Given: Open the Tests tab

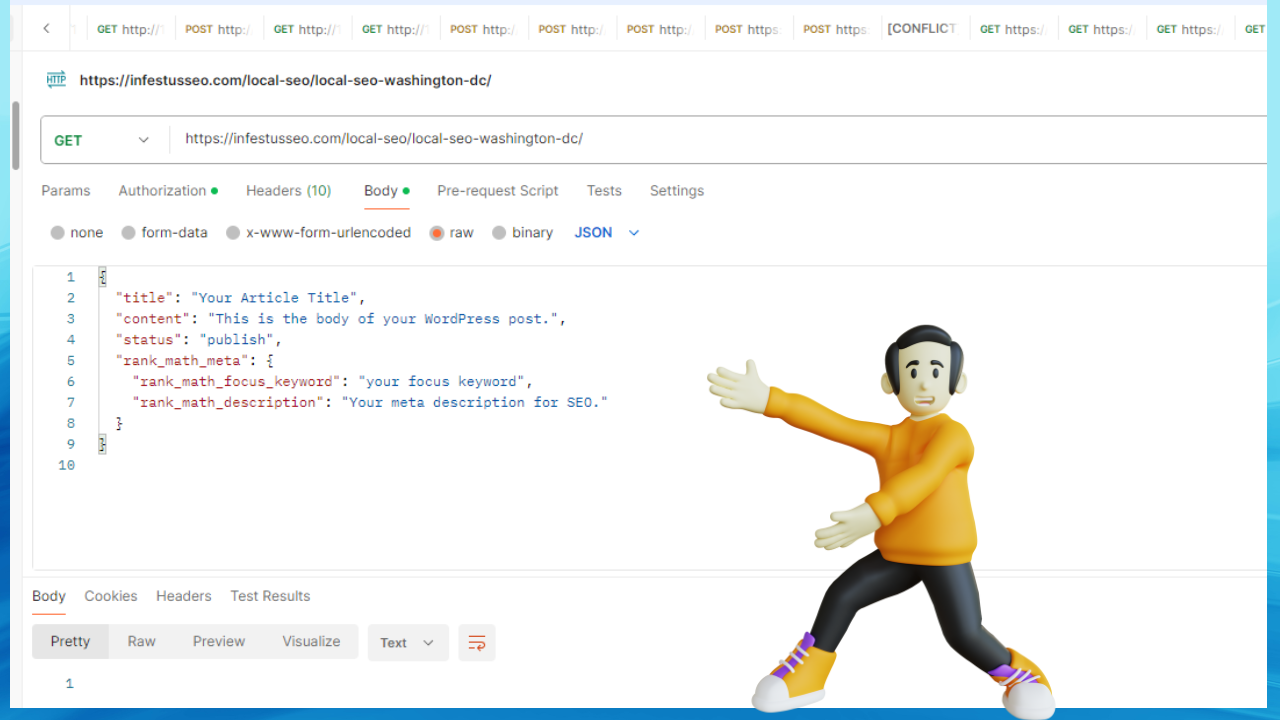Looking at the screenshot, I should coord(604,191).
